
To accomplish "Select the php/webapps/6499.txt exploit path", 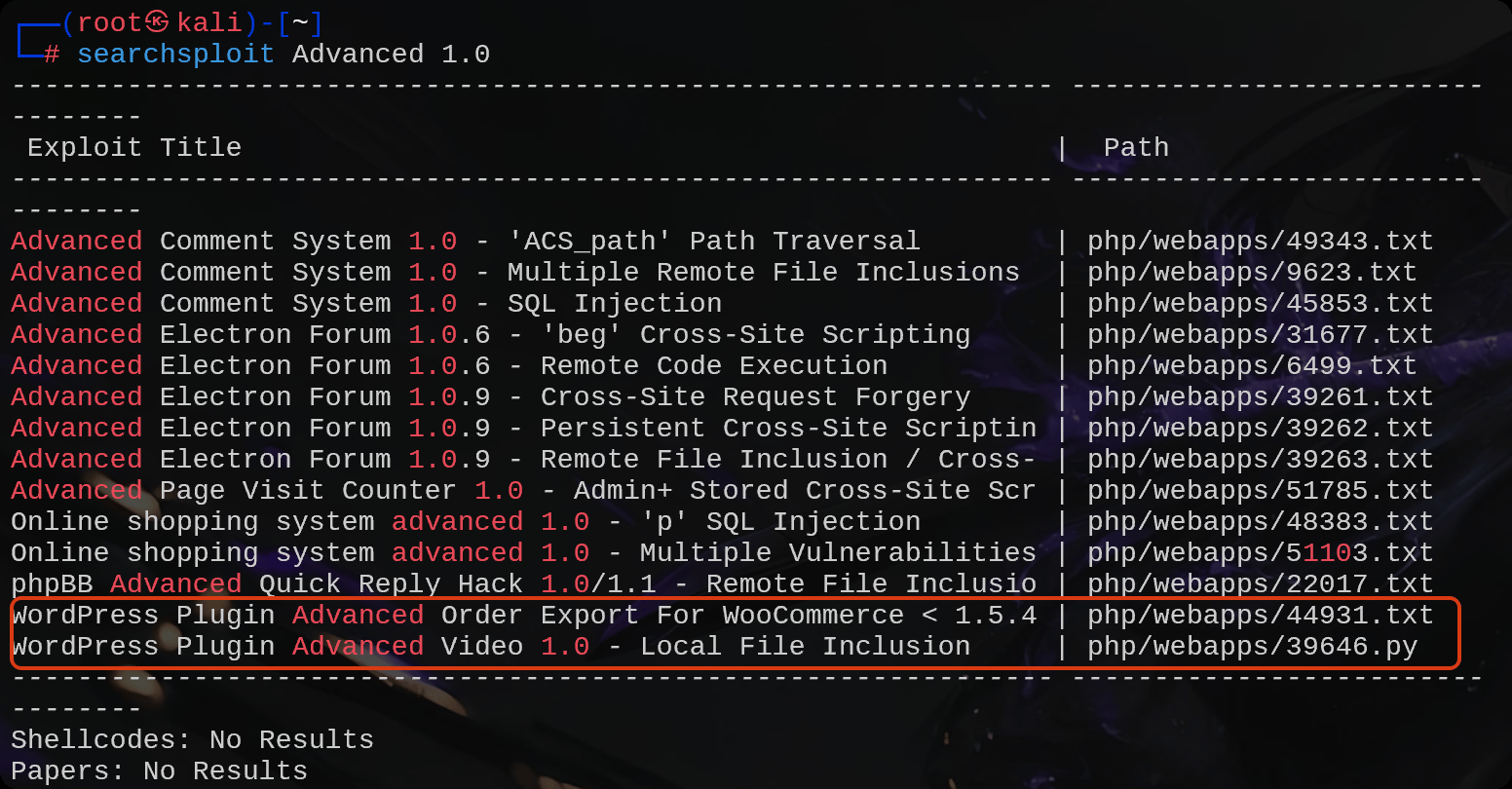I will pos(1252,365).
